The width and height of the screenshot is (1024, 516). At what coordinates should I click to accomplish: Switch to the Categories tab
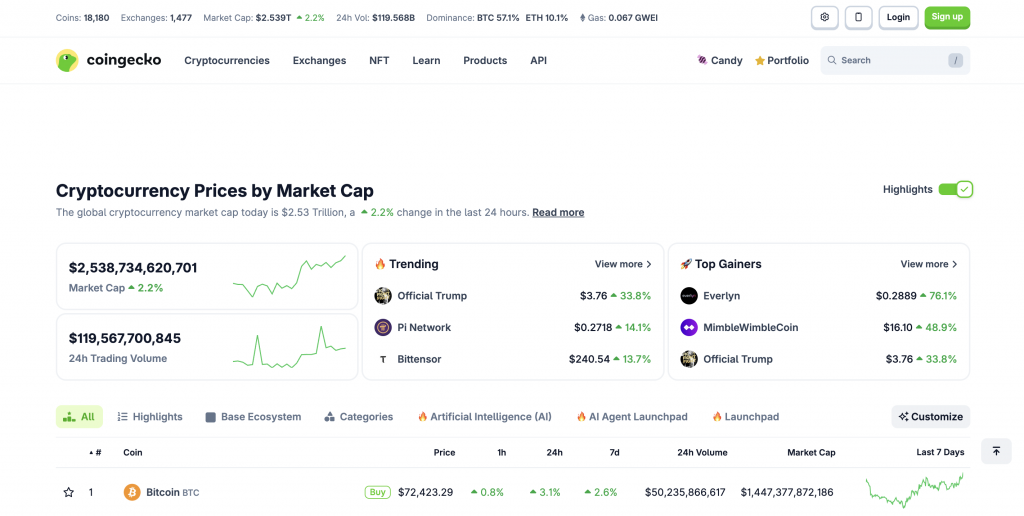(358, 417)
